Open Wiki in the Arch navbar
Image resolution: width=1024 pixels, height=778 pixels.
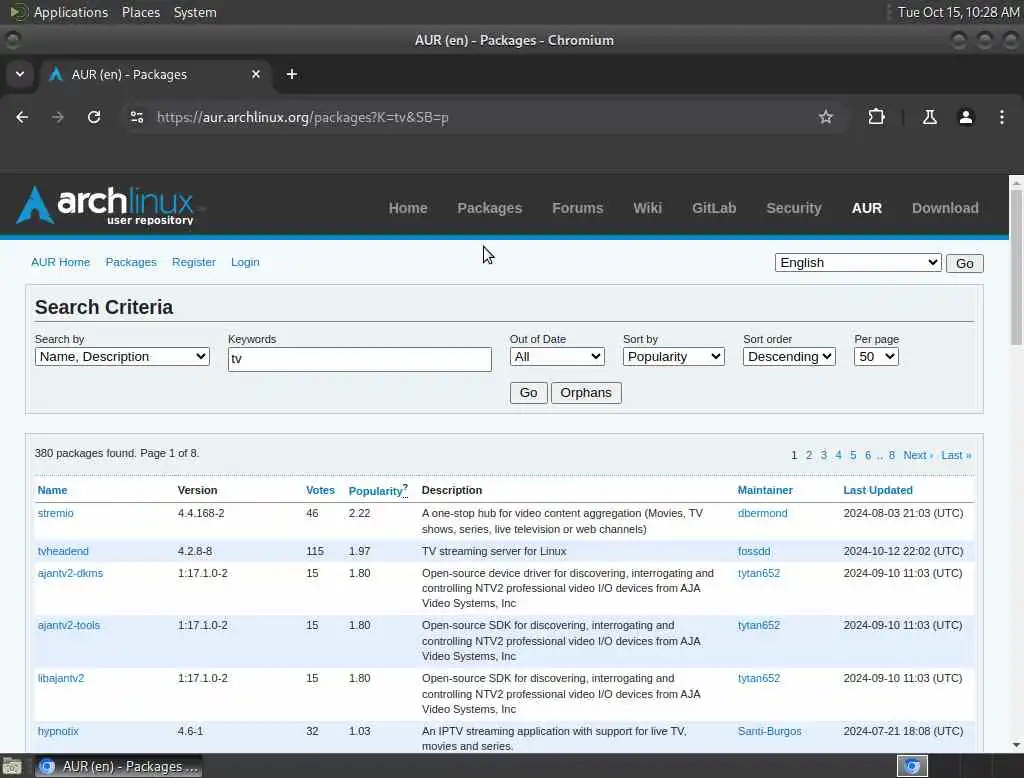647,208
